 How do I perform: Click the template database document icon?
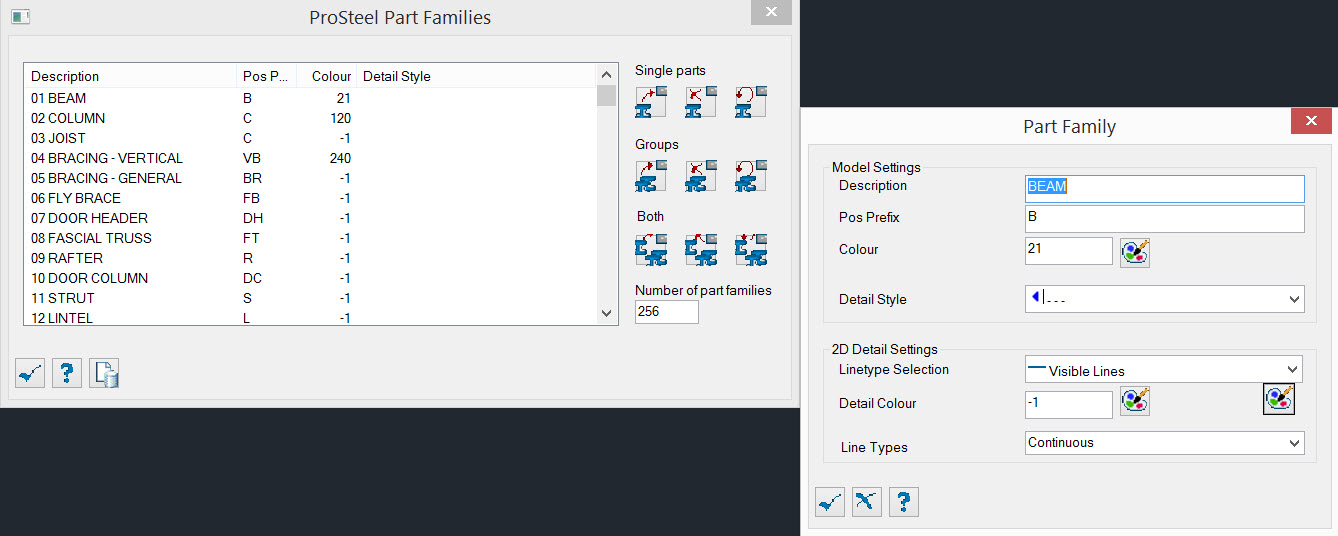[x=104, y=373]
